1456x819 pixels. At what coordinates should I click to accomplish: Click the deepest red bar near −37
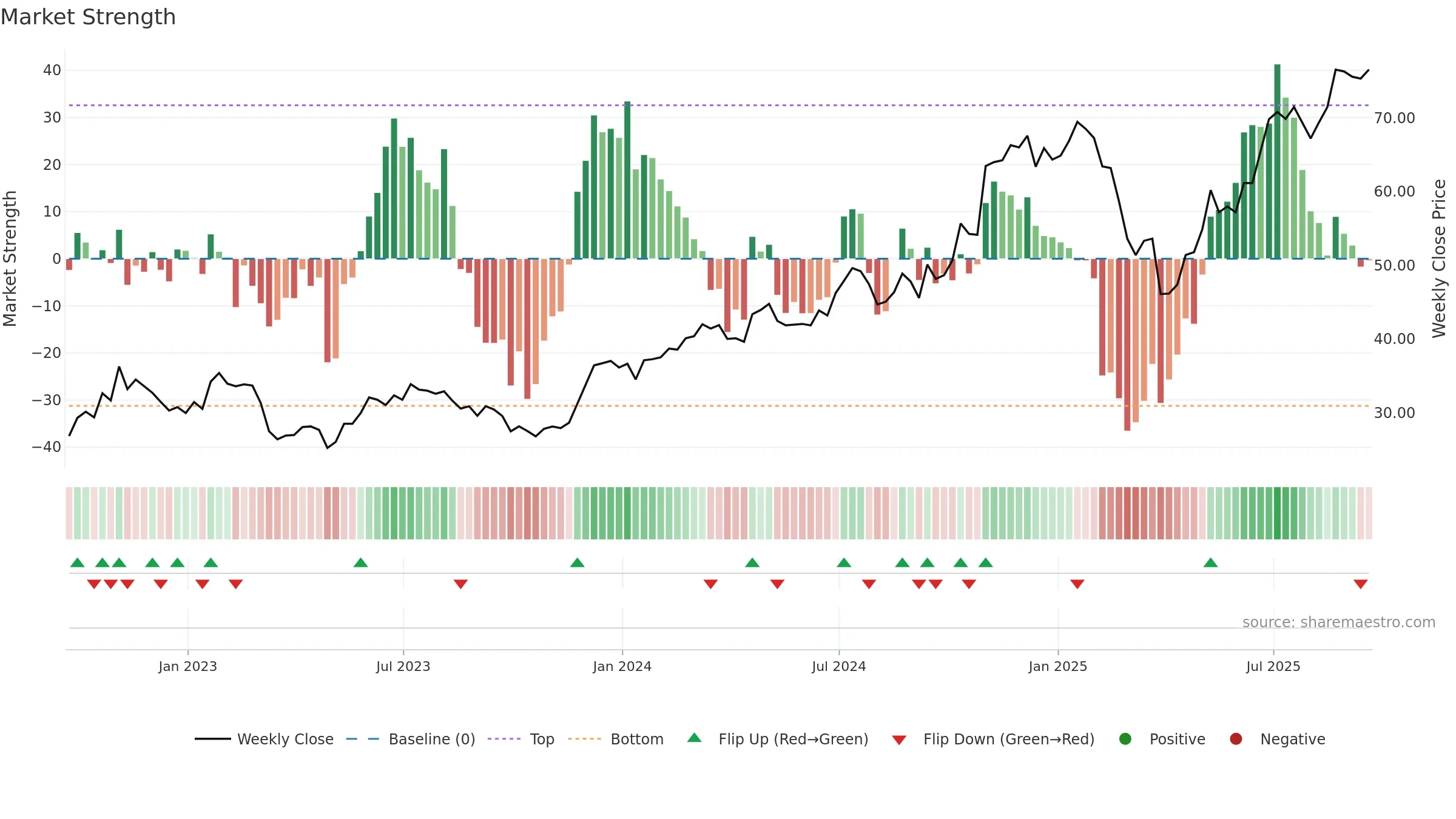[x=1127, y=345]
